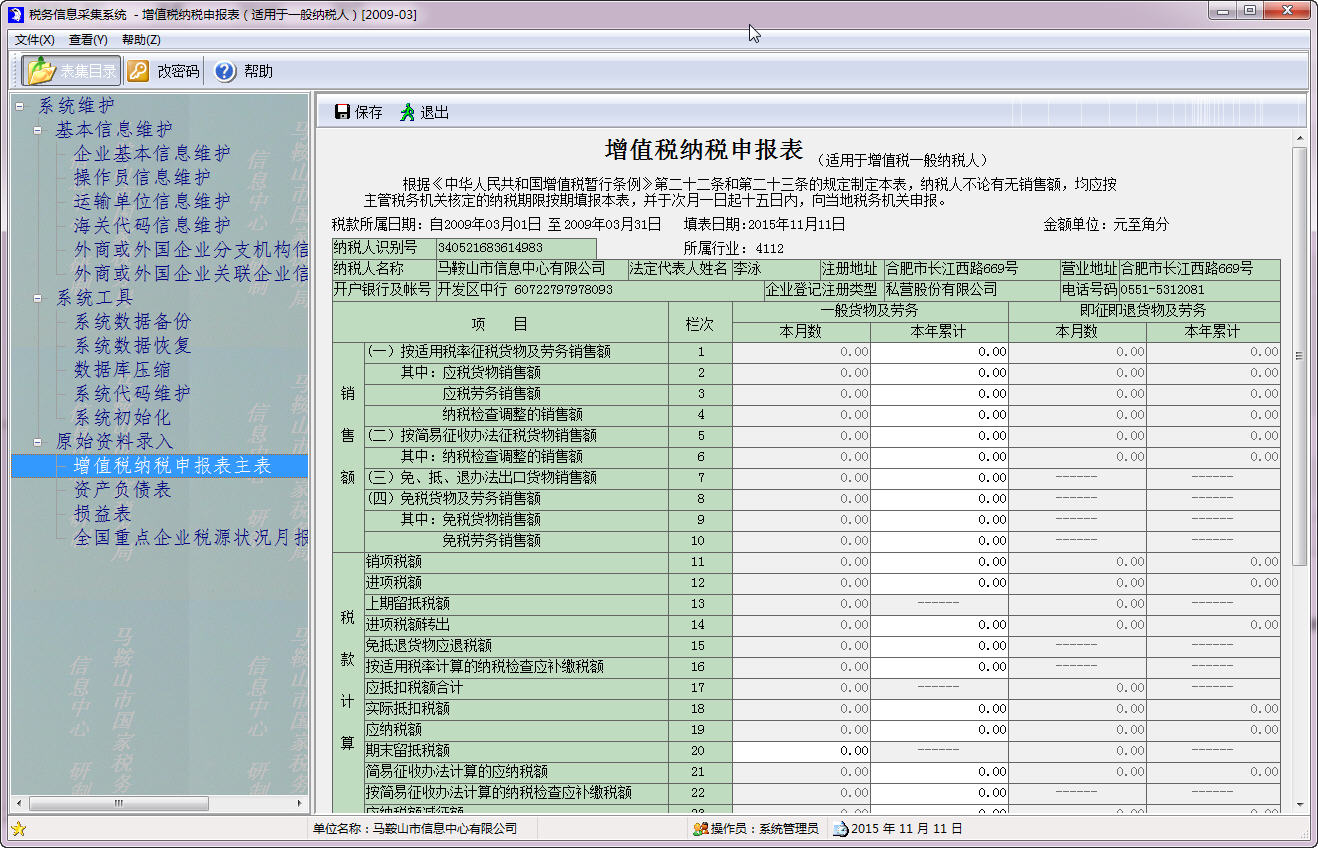Open 数据库压缩 in tree

point(122,369)
